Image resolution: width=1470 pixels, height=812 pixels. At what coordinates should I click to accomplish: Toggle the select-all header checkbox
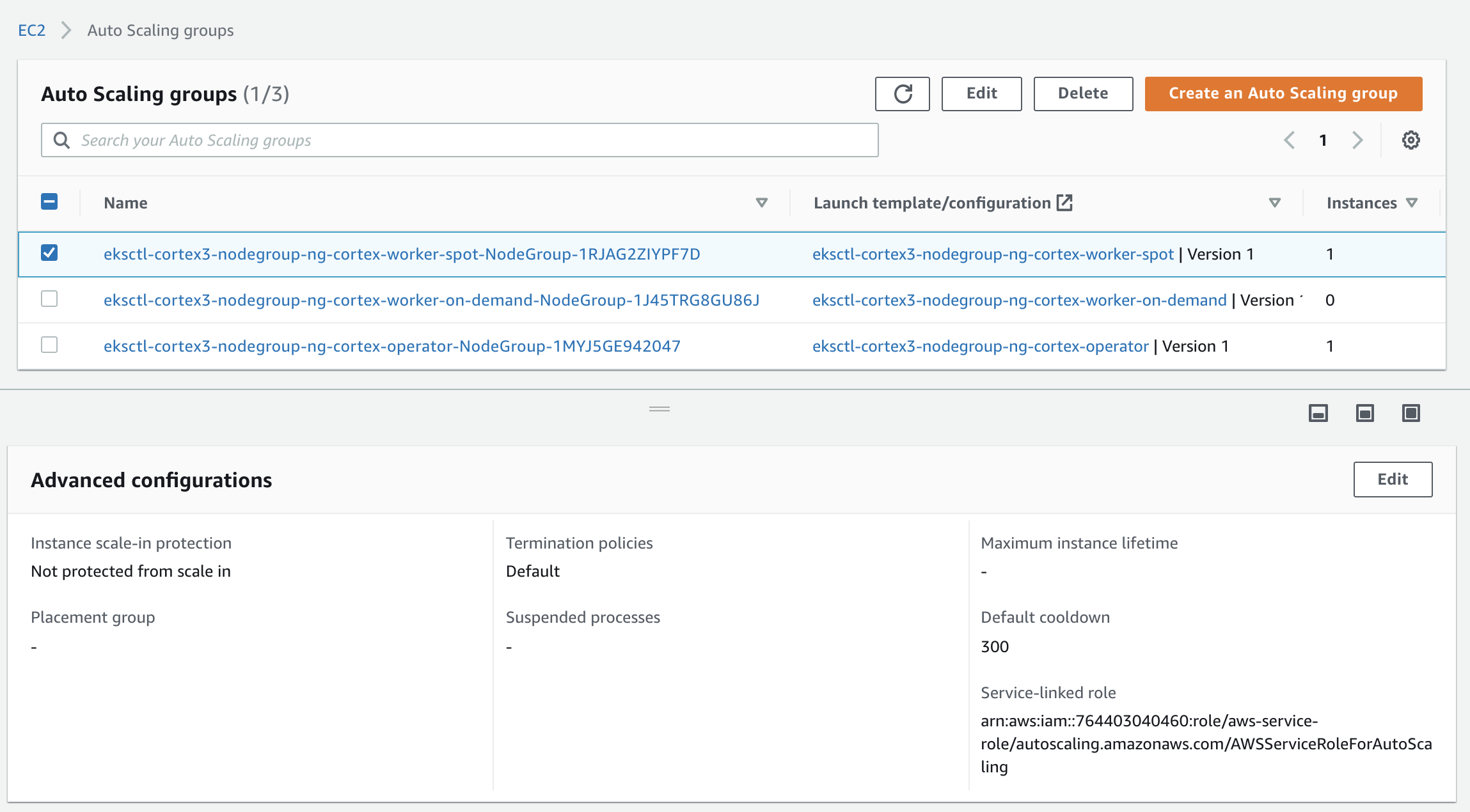point(49,202)
